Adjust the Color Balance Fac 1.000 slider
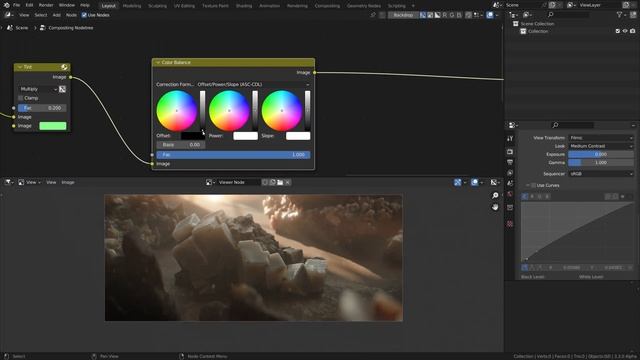Screen dimensions: 640x360 coord(233,155)
